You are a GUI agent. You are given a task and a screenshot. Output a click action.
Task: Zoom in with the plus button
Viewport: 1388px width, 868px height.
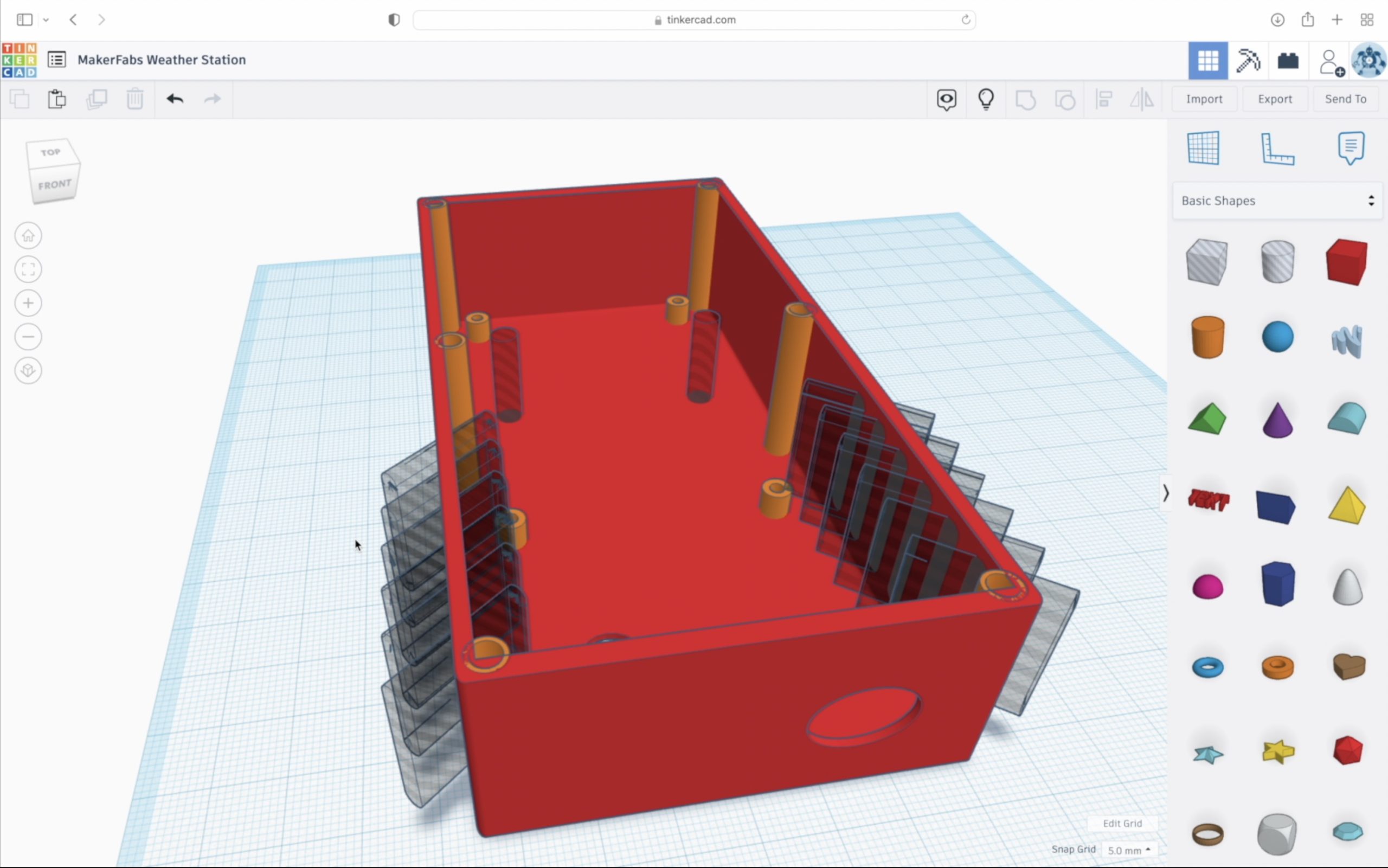click(28, 303)
